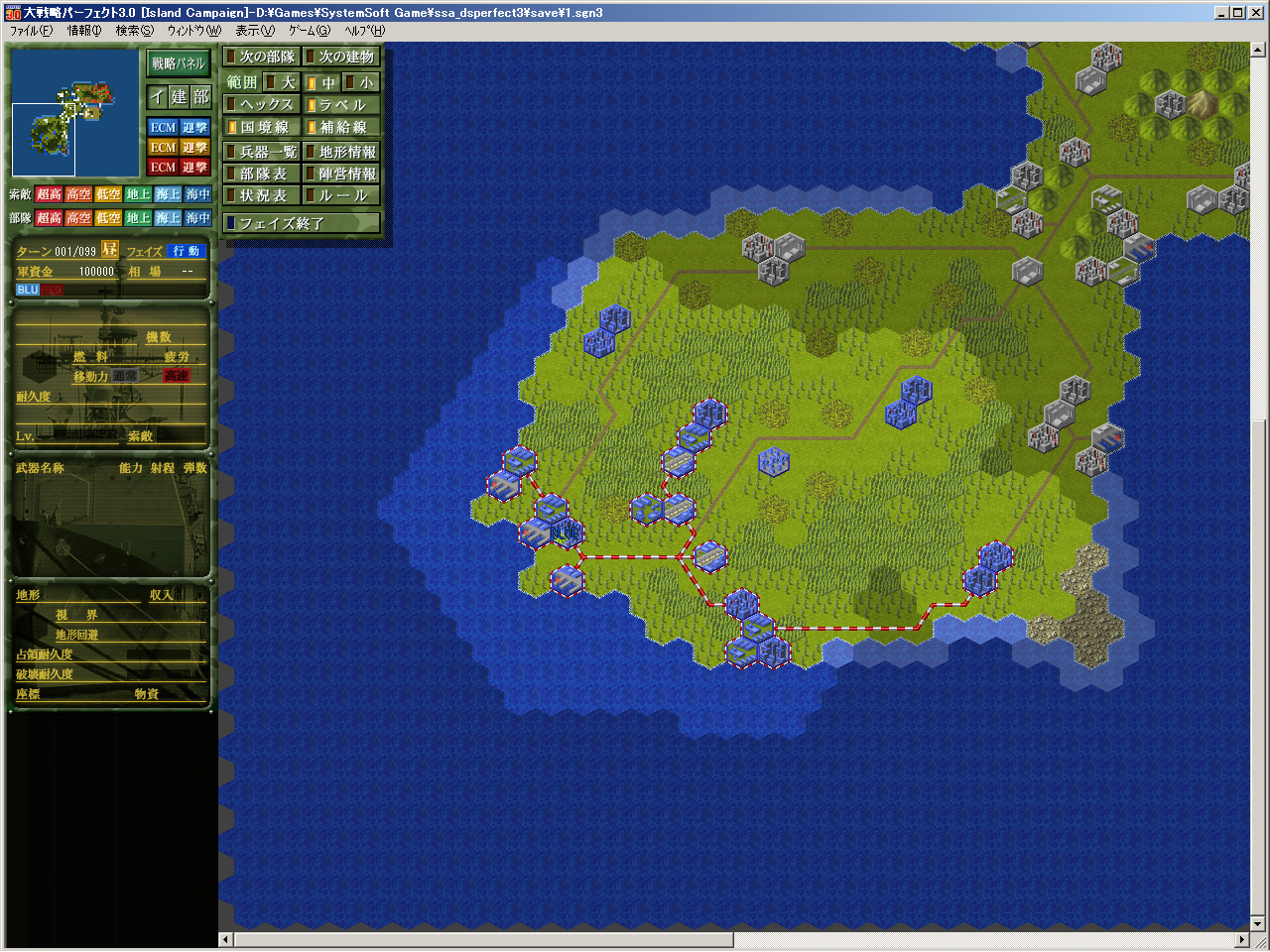Select the イ mode icon
Image resolution: width=1270 pixels, height=952 pixels.
[x=157, y=96]
